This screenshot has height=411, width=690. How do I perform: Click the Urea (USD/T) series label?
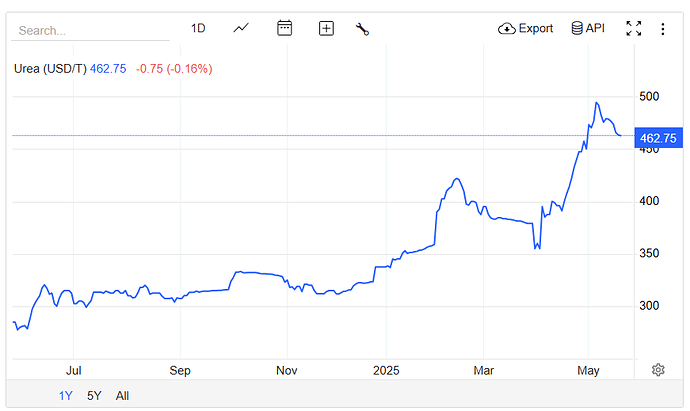49,68
